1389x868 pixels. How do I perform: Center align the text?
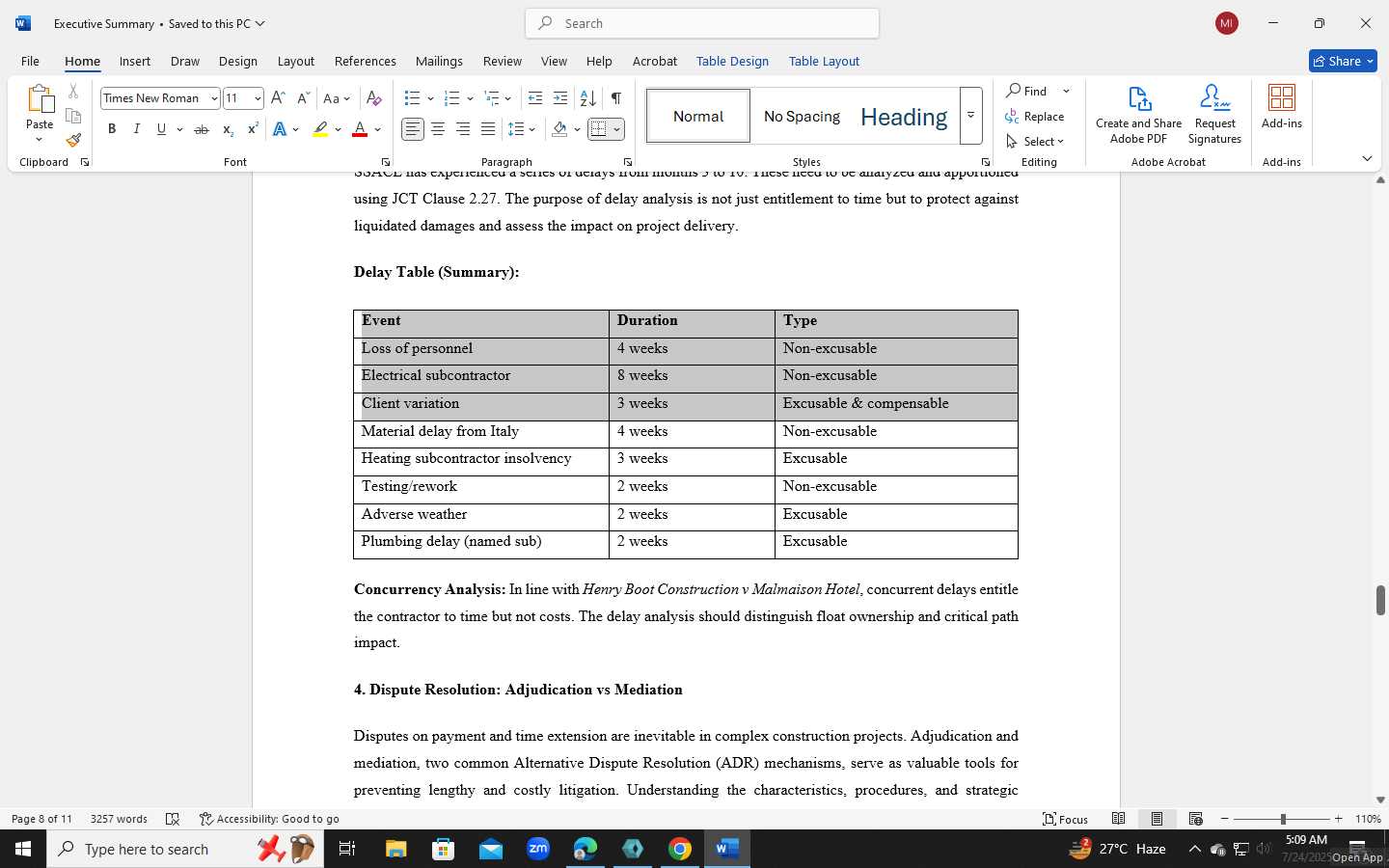point(438,129)
